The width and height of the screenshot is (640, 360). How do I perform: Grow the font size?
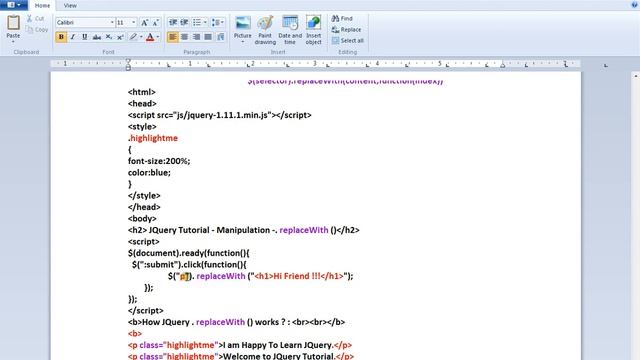144,23
